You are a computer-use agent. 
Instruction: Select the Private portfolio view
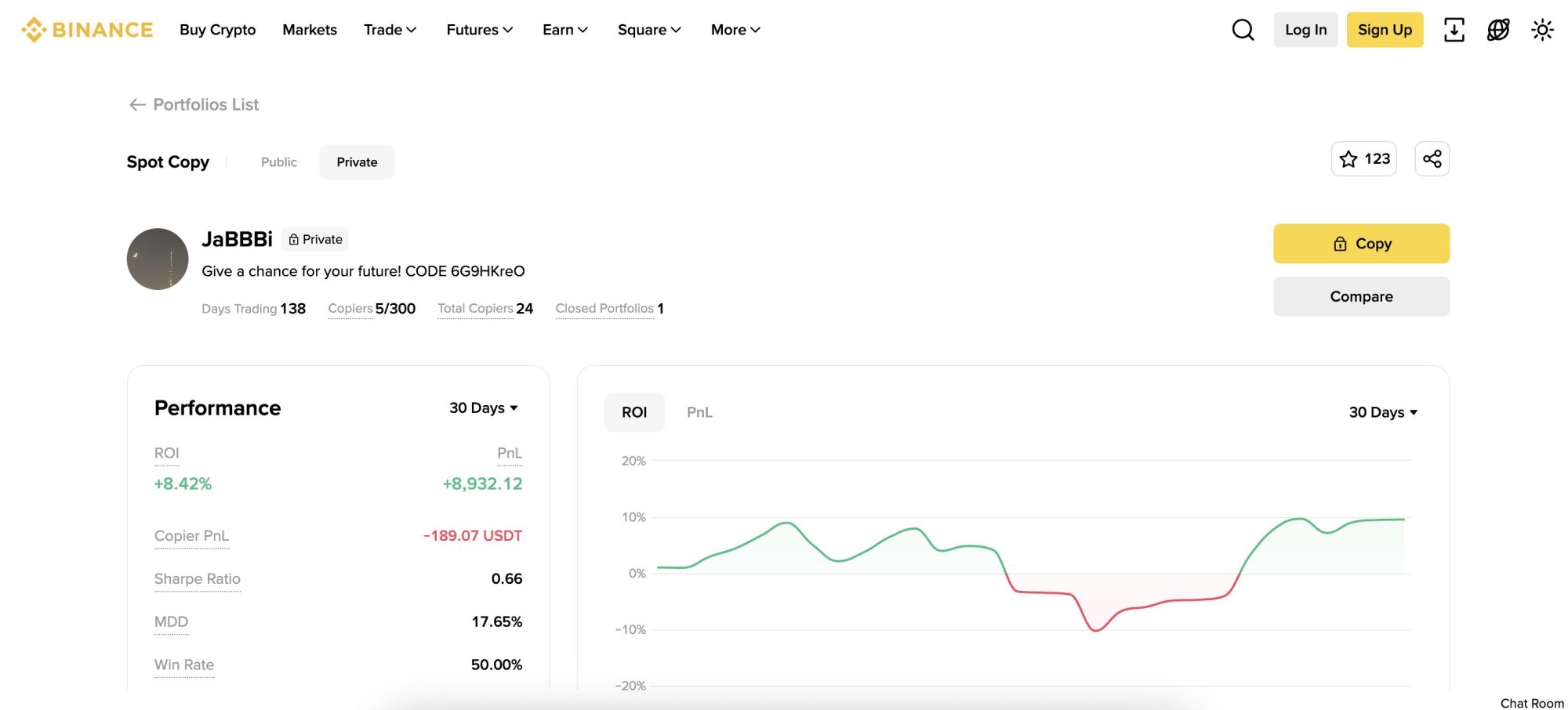click(357, 161)
